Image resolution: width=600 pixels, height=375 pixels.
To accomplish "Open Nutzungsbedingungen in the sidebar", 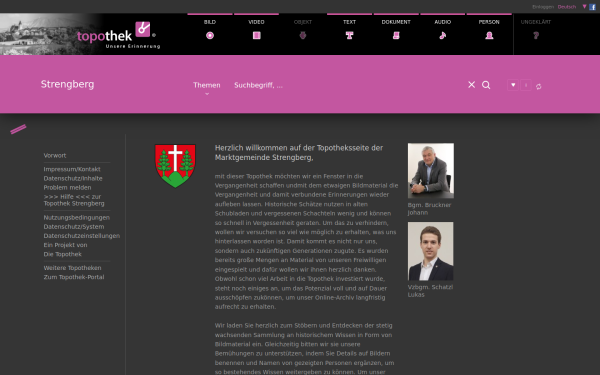I will 77,217.
